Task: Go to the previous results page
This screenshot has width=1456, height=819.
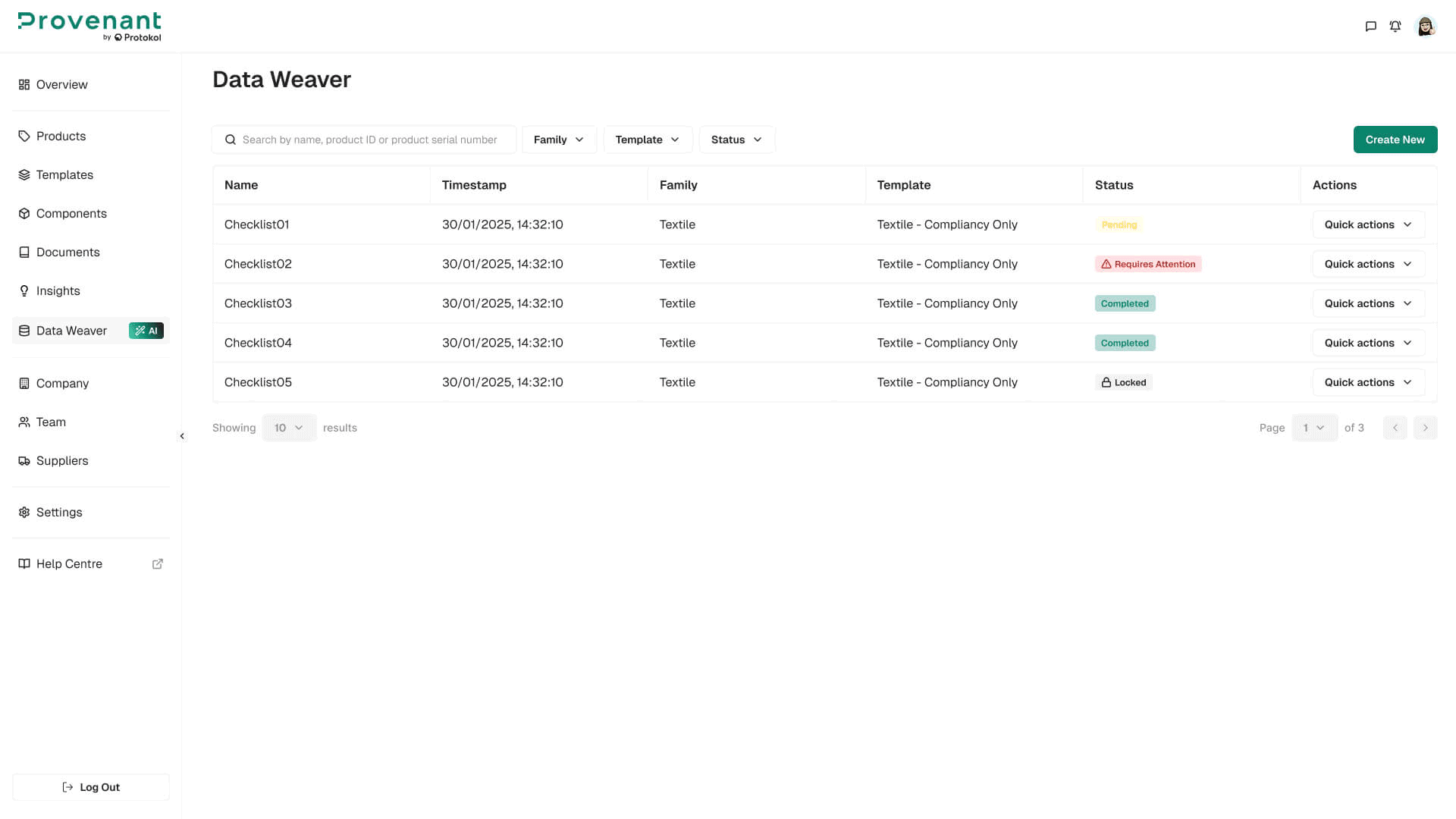Action: pyautogui.click(x=1395, y=428)
